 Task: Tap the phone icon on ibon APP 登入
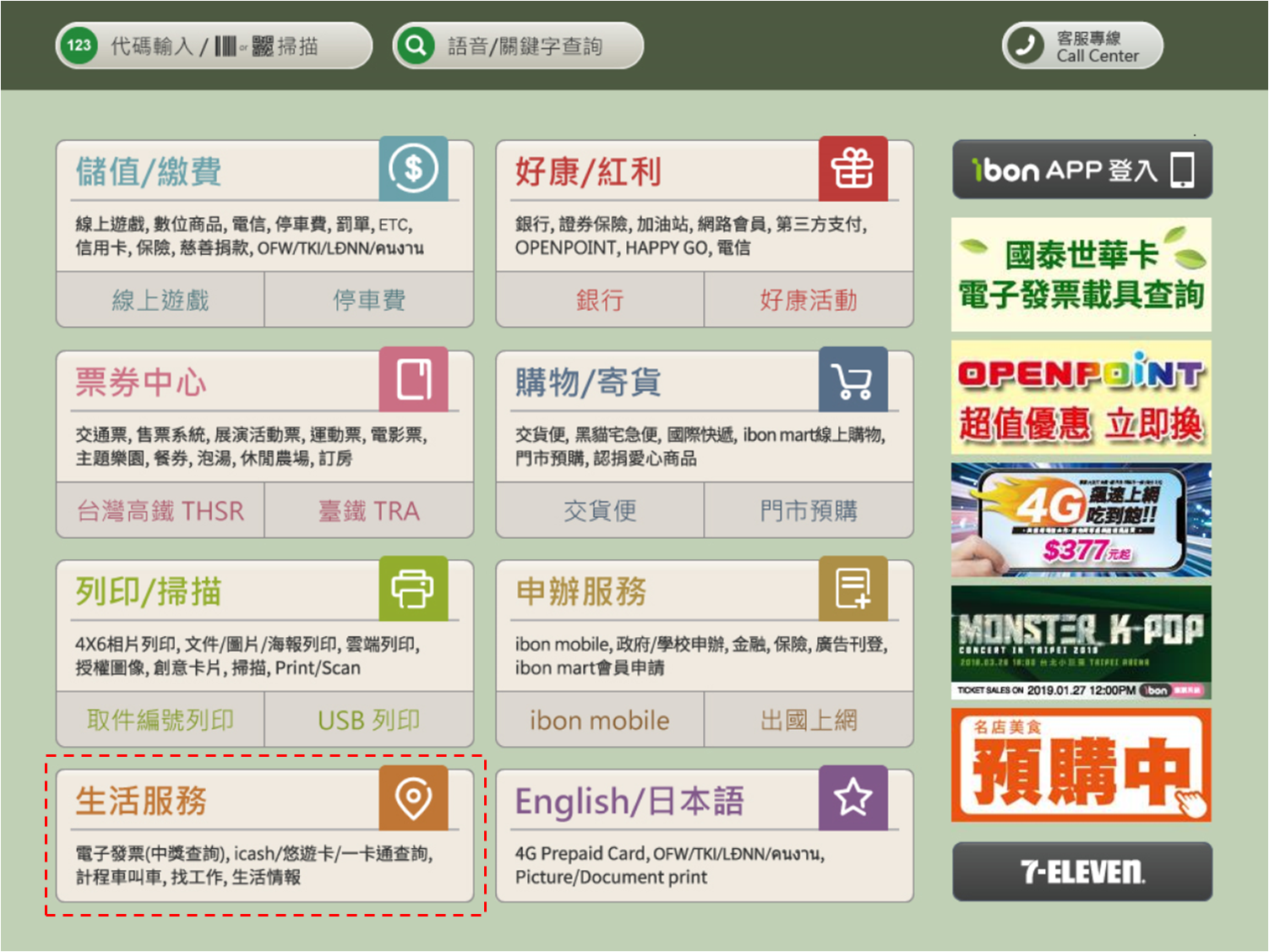1183,170
